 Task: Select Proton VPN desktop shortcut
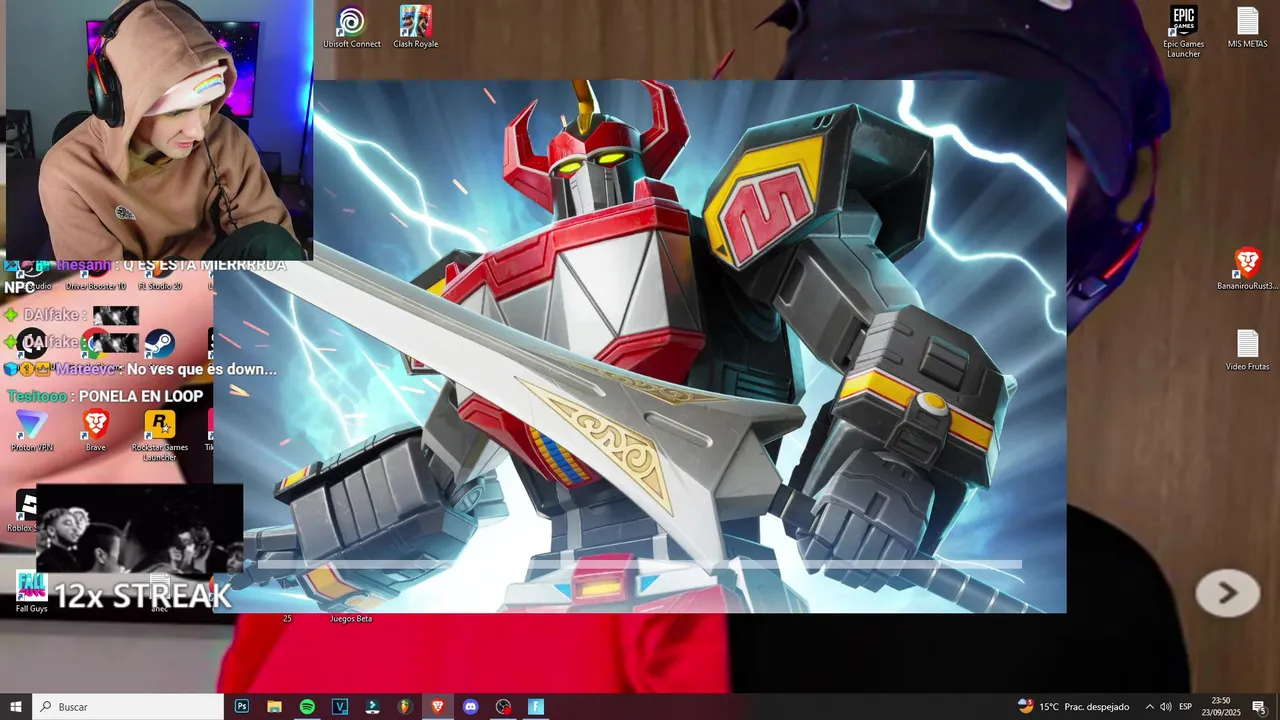point(31,431)
